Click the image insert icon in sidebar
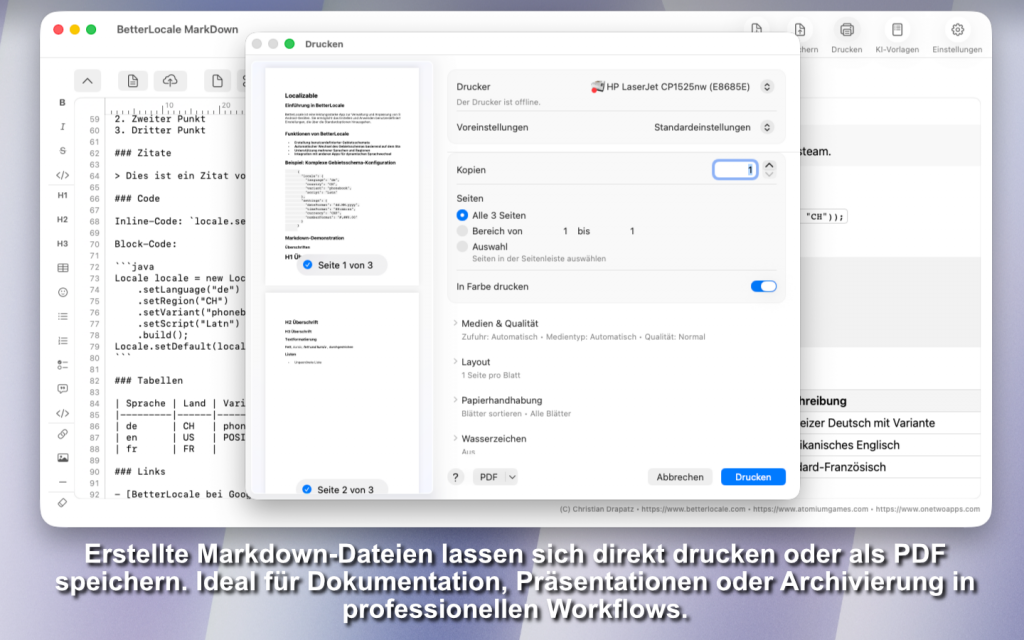1024x640 pixels. pyautogui.click(x=62, y=458)
